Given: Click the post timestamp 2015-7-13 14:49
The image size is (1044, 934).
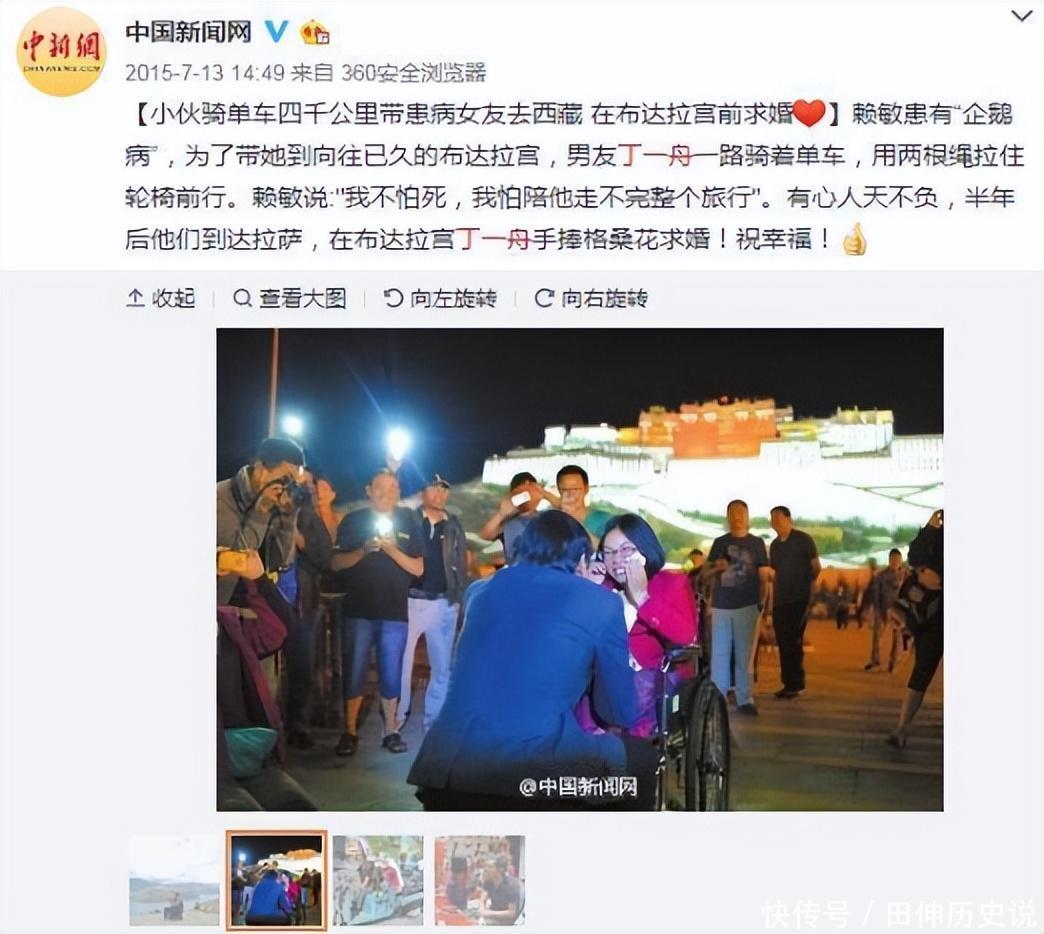Looking at the screenshot, I should (205, 73).
